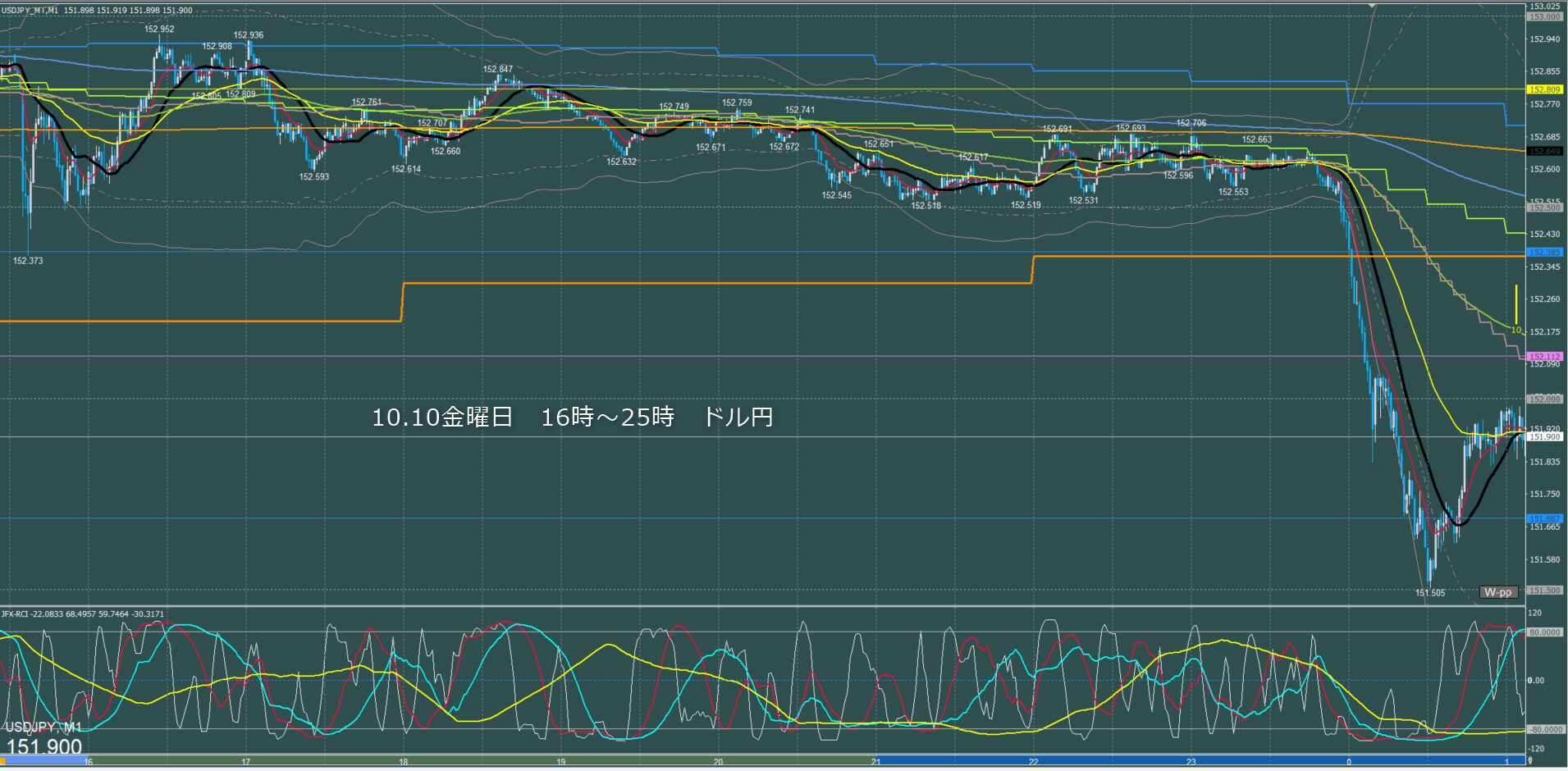
Task: Select the Japanese date text annotation
Action: [572, 417]
